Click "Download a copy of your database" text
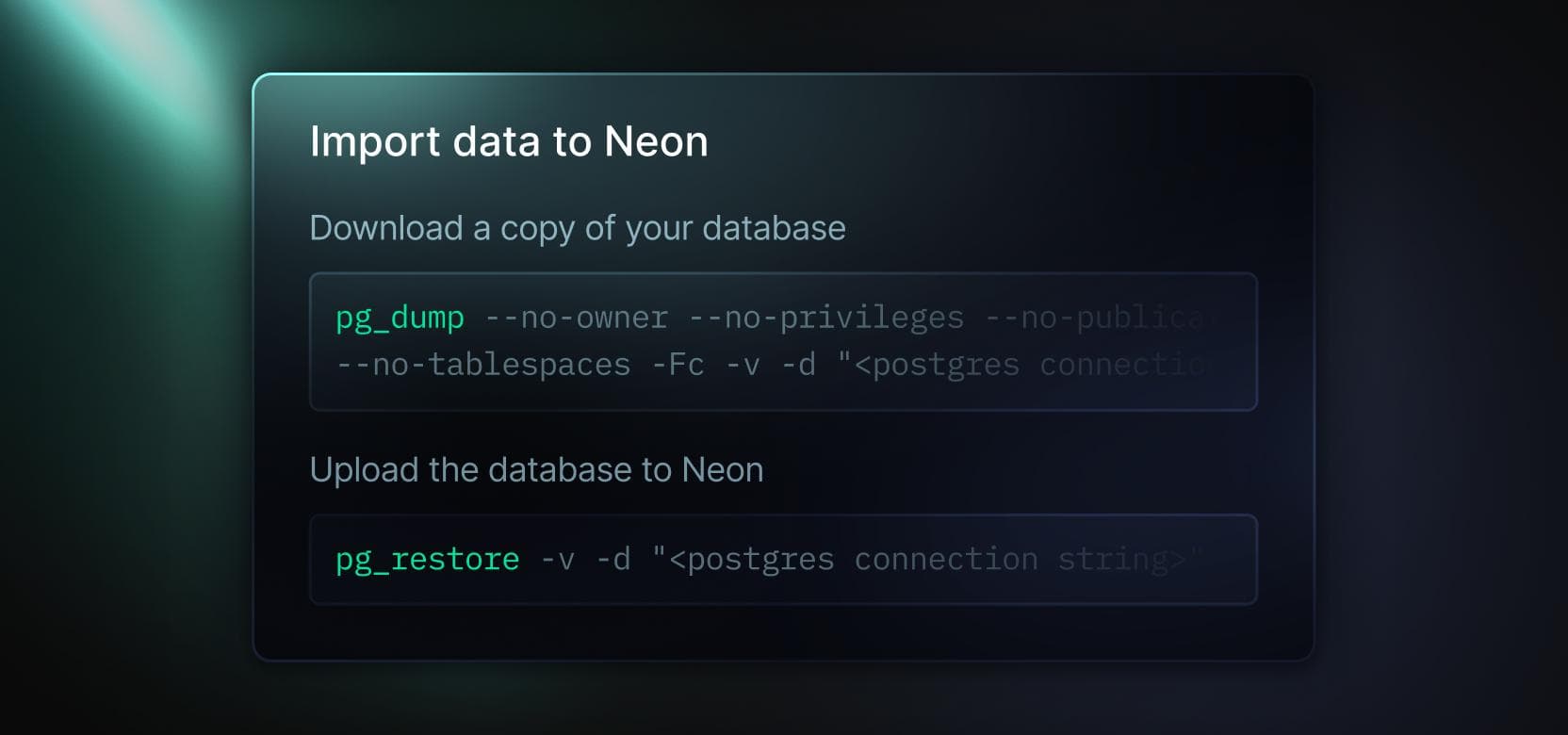The height and width of the screenshot is (735, 1568). 577,228
